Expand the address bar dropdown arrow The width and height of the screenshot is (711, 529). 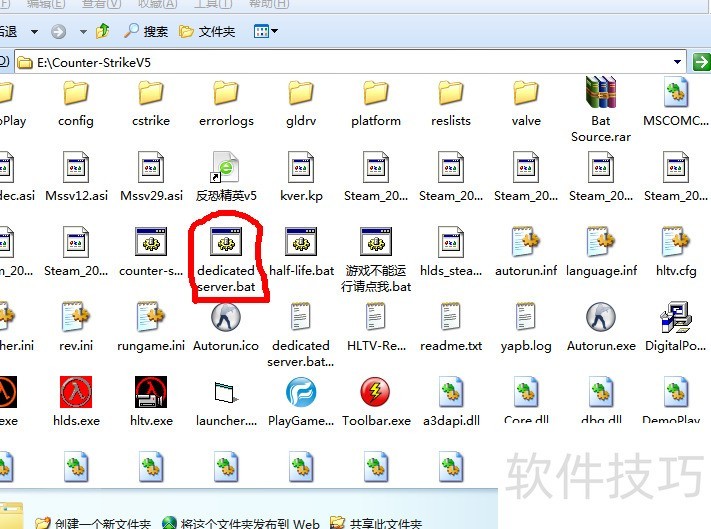click(x=677, y=62)
